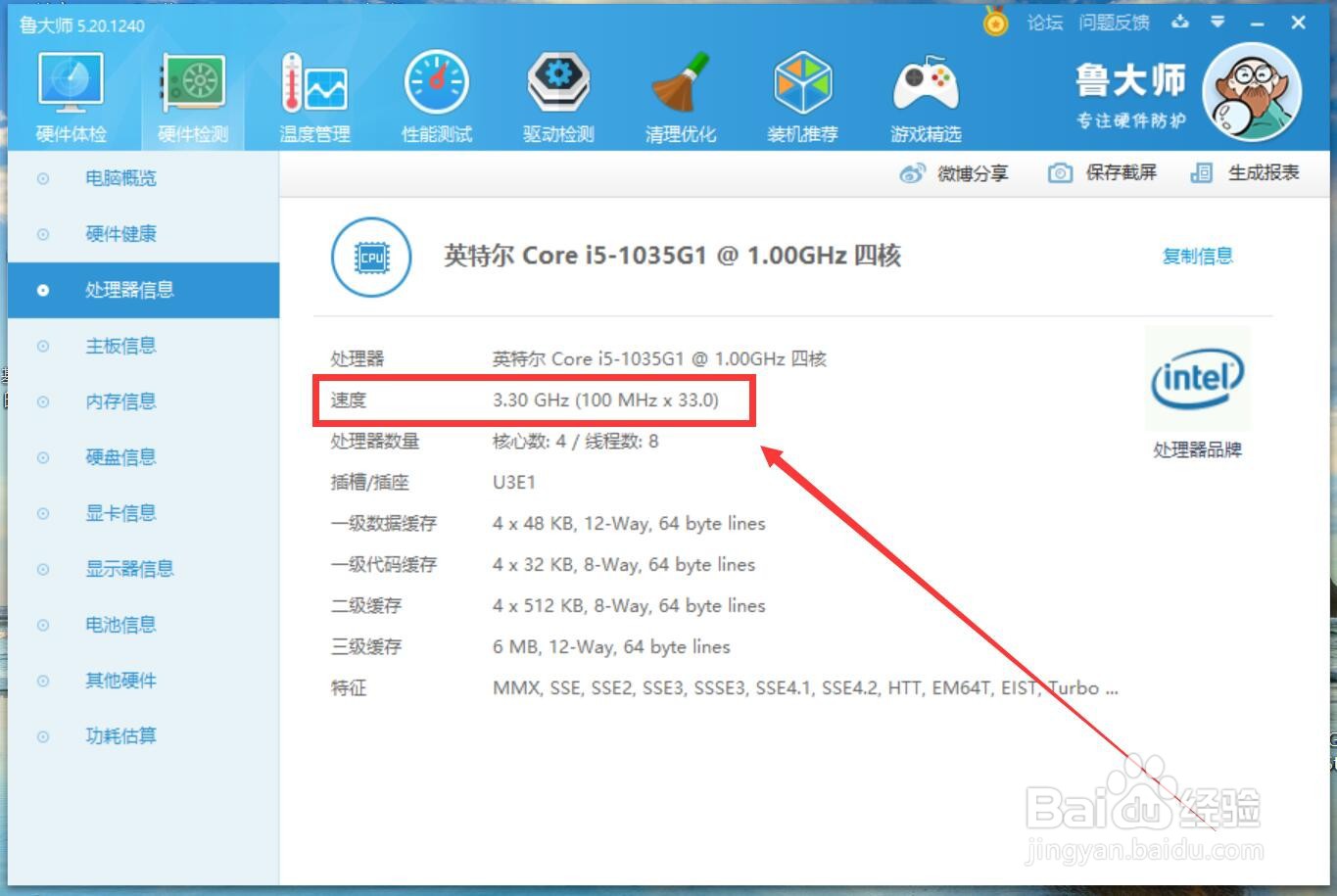This screenshot has width=1337, height=896.
Task: Select 内存信息 in sidebar
Action: pyautogui.click(x=143, y=401)
